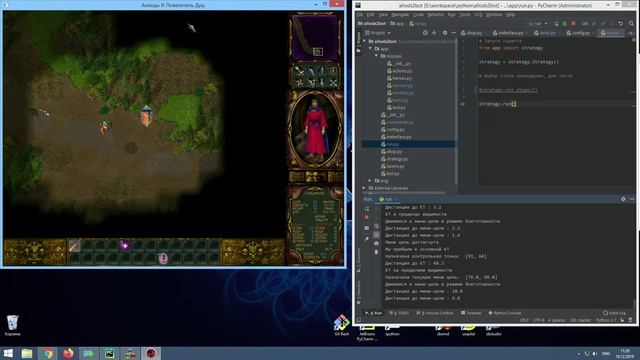Expand the img folder in project tree

click(x=370, y=180)
